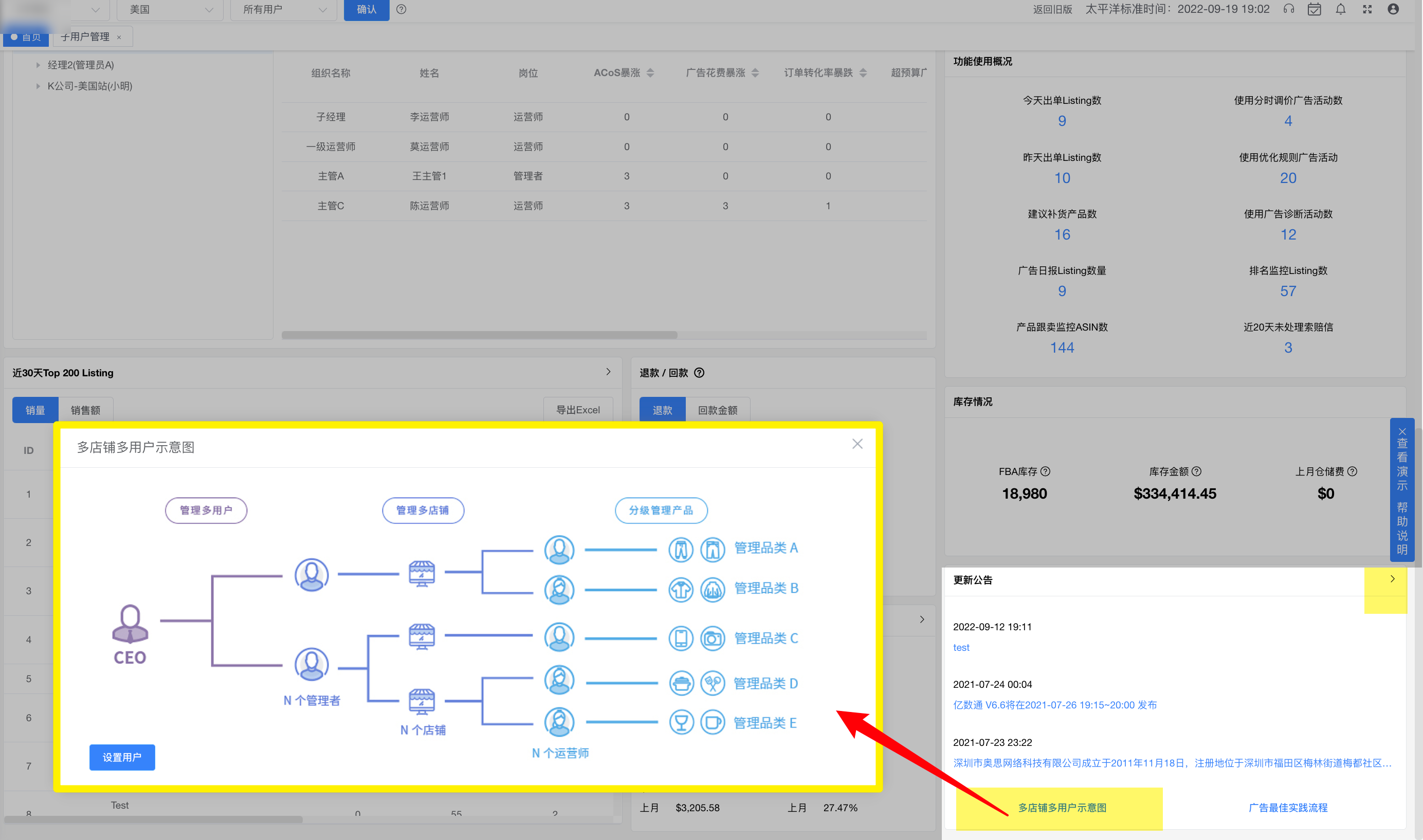
Task: Toggle fullscreen expand icon
Action: (x=1367, y=9)
